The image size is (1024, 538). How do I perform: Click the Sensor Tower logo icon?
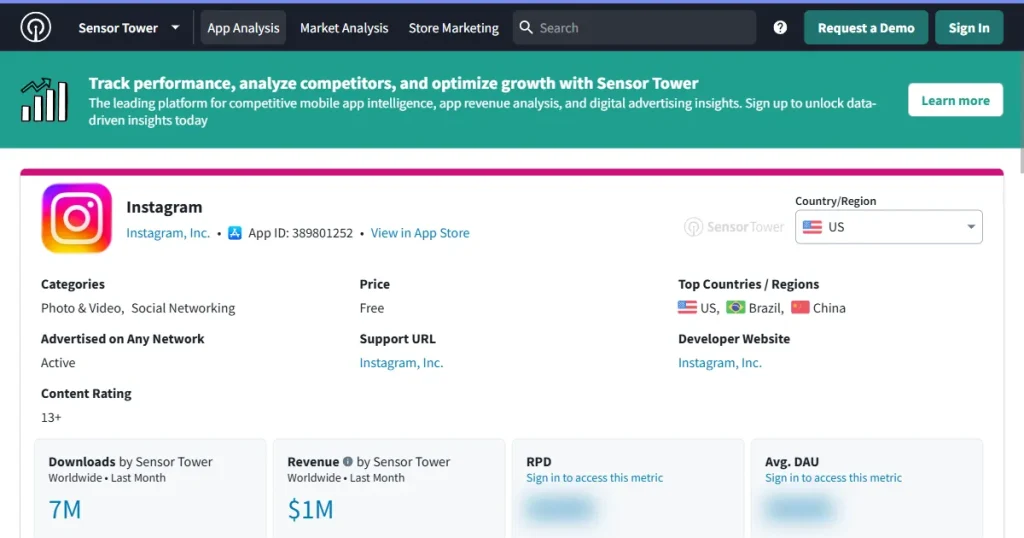click(x=35, y=27)
